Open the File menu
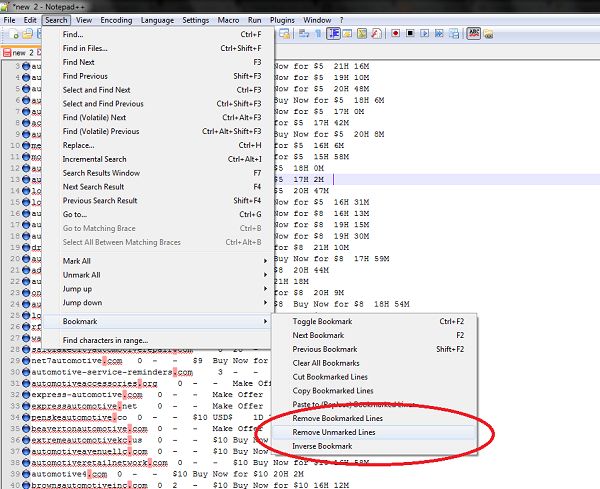The width and height of the screenshot is (600, 489). 9,20
